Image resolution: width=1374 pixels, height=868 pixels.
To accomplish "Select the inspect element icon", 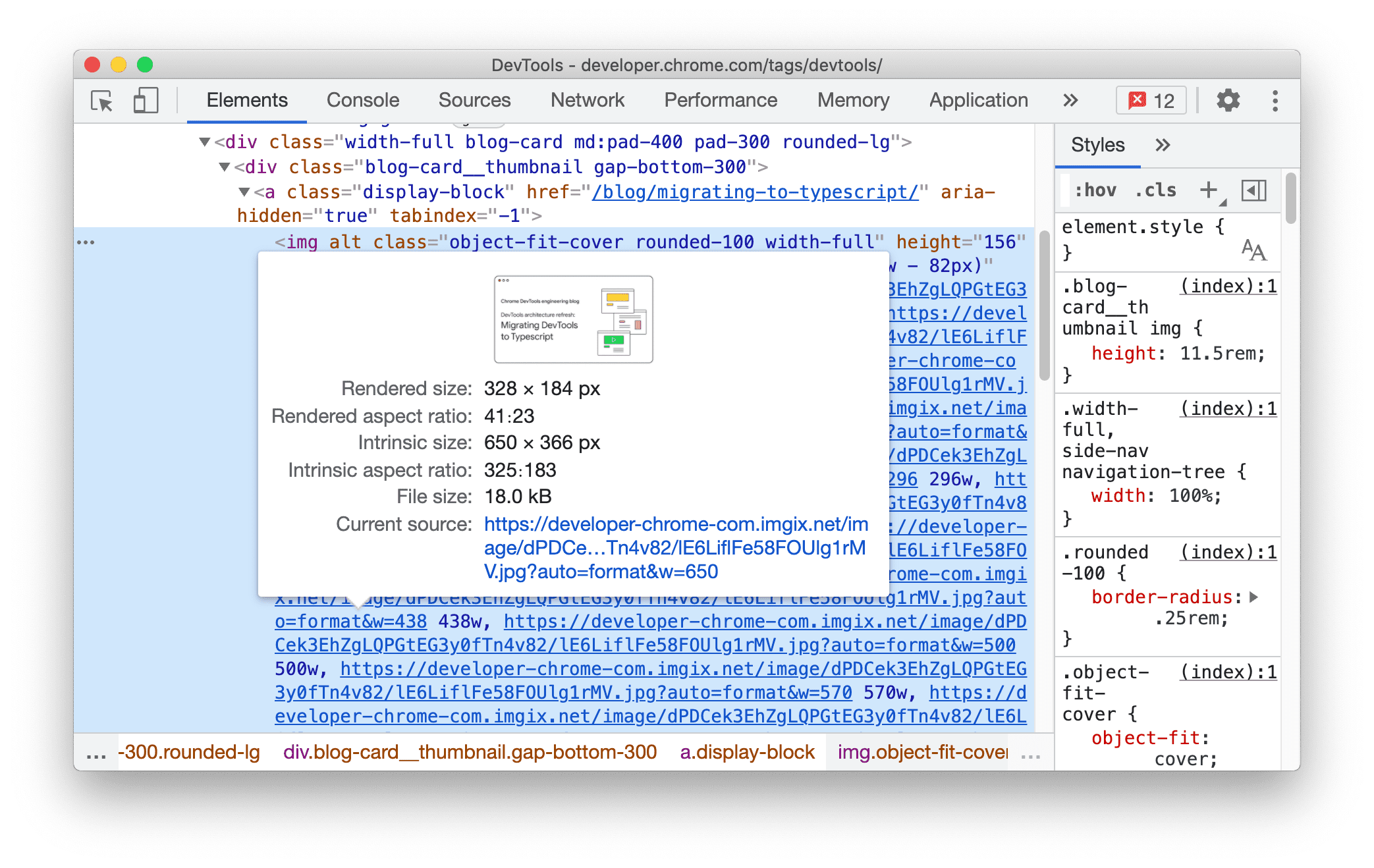I will tap(104, 99).
